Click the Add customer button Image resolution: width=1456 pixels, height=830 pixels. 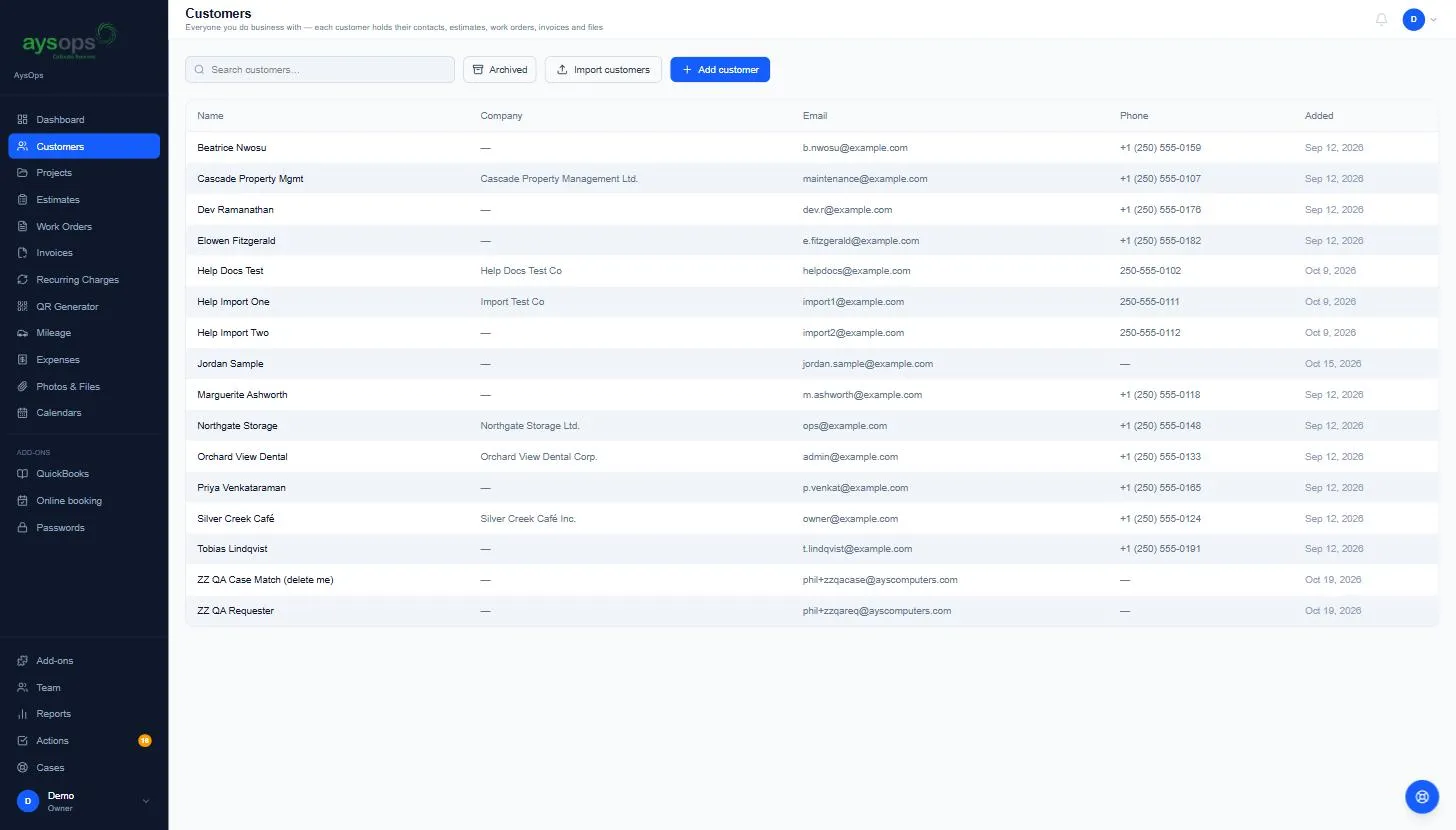coord(720,70)
